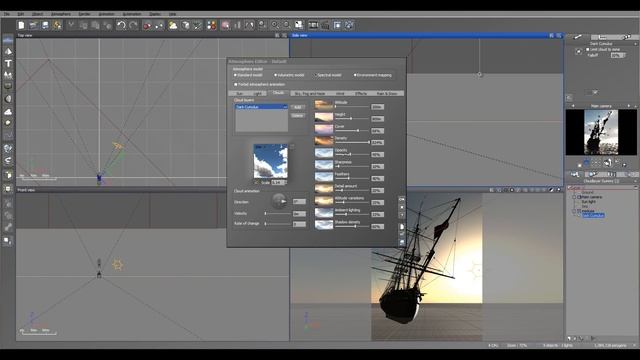
Task: Switch to the Rain & Snow tab
Action: pyautogui.click(x=387, y=93)
